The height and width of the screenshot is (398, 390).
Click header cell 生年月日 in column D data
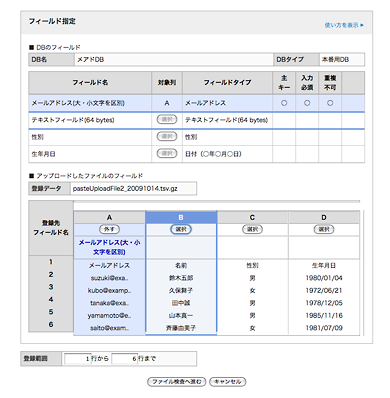(324, 266)
